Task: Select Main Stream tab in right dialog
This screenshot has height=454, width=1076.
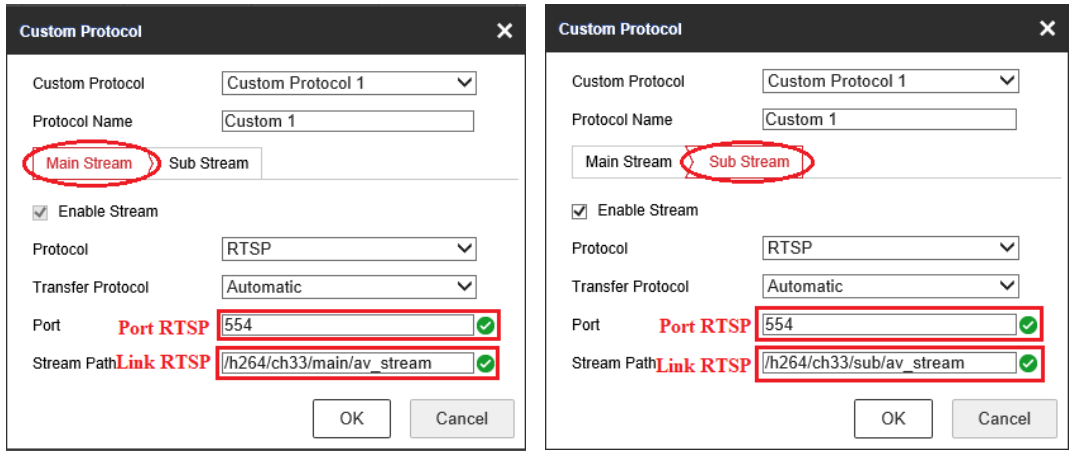Action: (628, 161)
